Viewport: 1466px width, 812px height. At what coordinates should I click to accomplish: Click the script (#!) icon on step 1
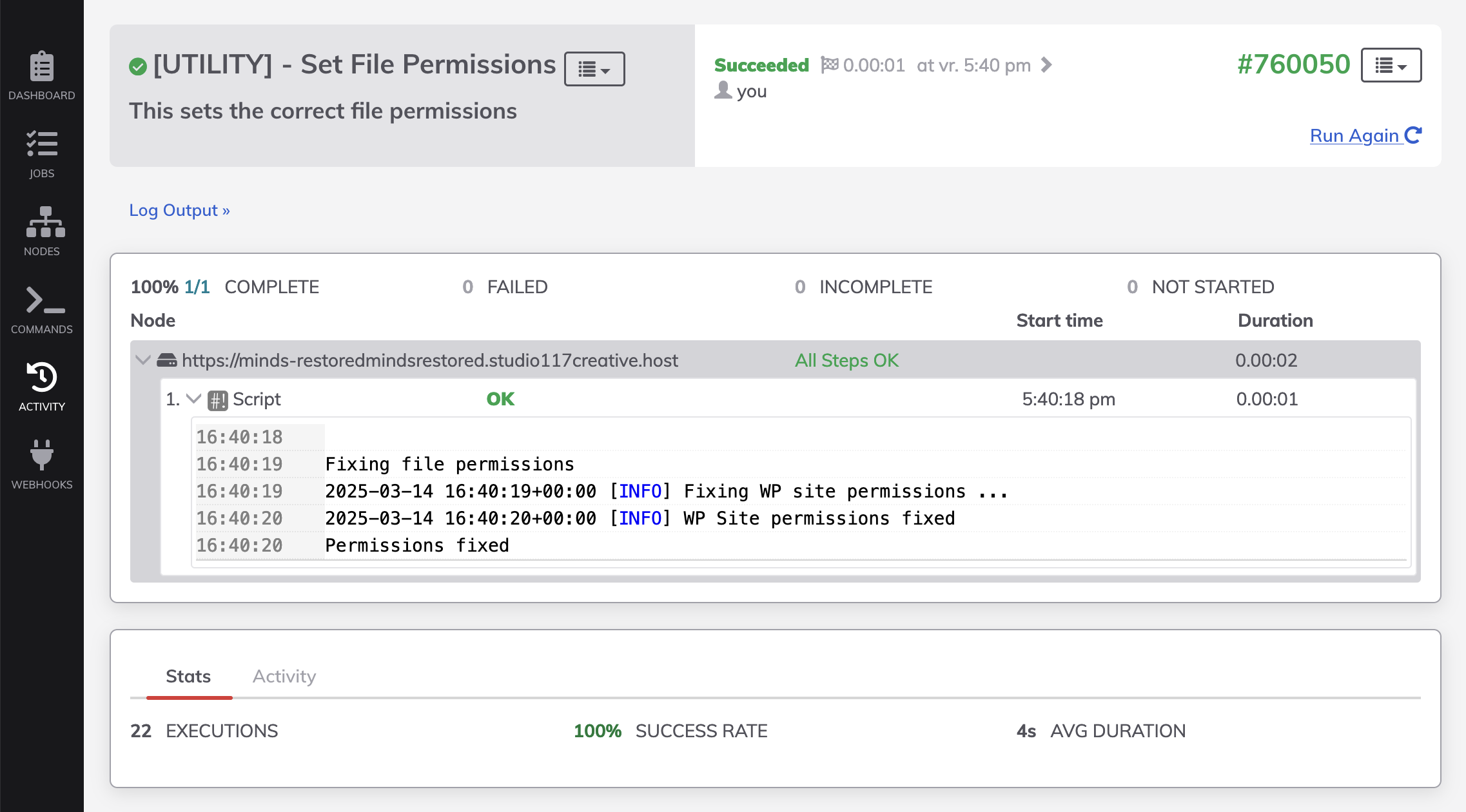pyautogui.click(x=217, y=400)
